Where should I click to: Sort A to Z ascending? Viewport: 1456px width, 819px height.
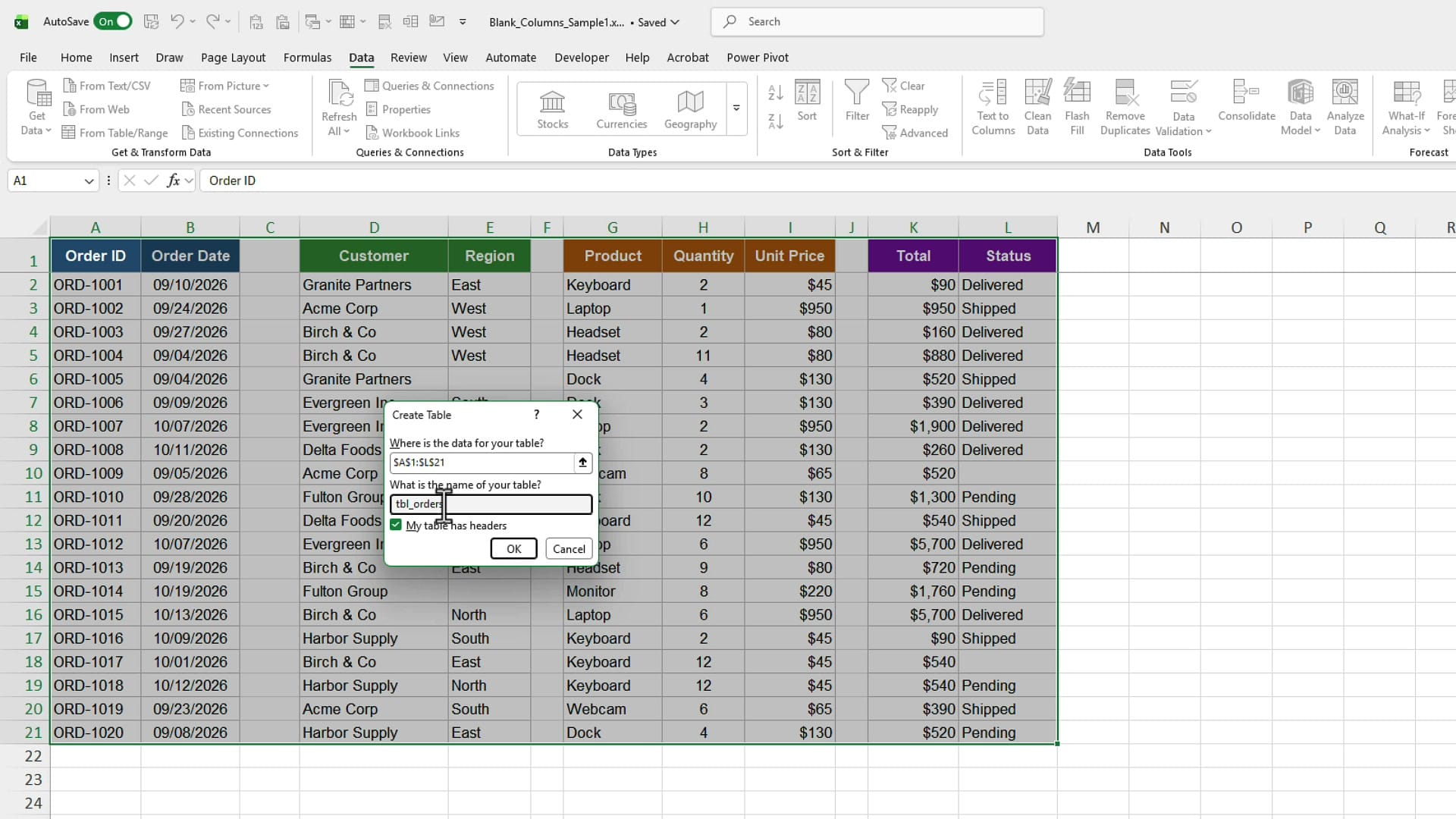(775, 93)
